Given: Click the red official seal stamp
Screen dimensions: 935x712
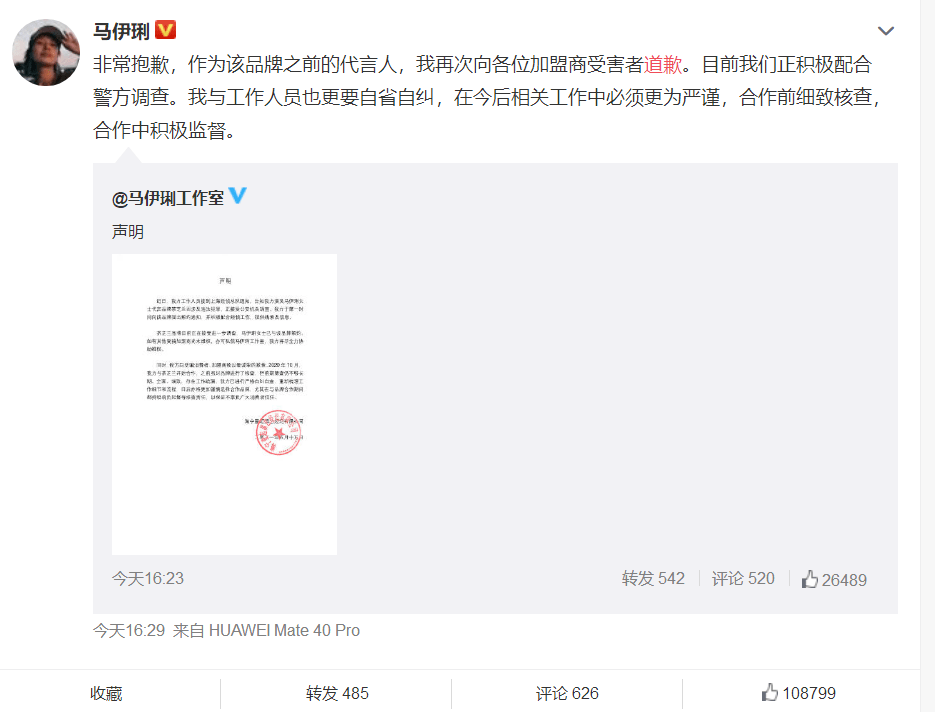Looking at the screenshot, I should (279, 432).
